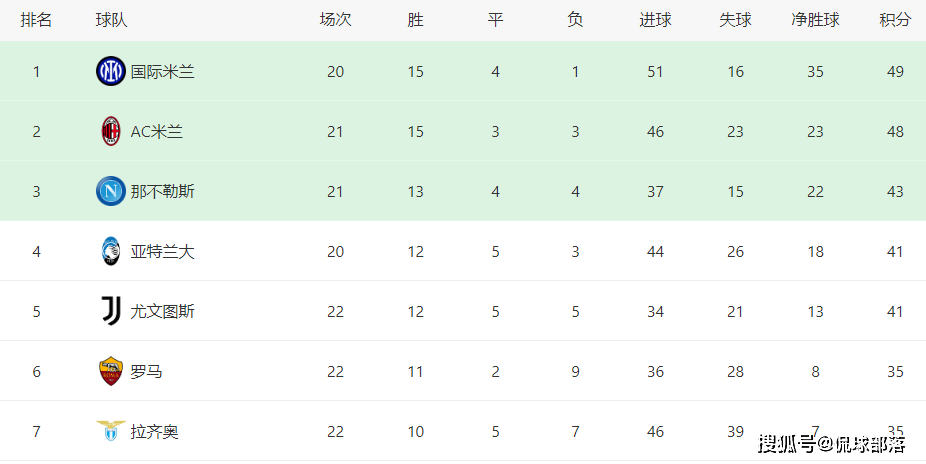The image size is (926, 464).
Task: Click the 积分 column header
Action: click(x=895, y=20)
